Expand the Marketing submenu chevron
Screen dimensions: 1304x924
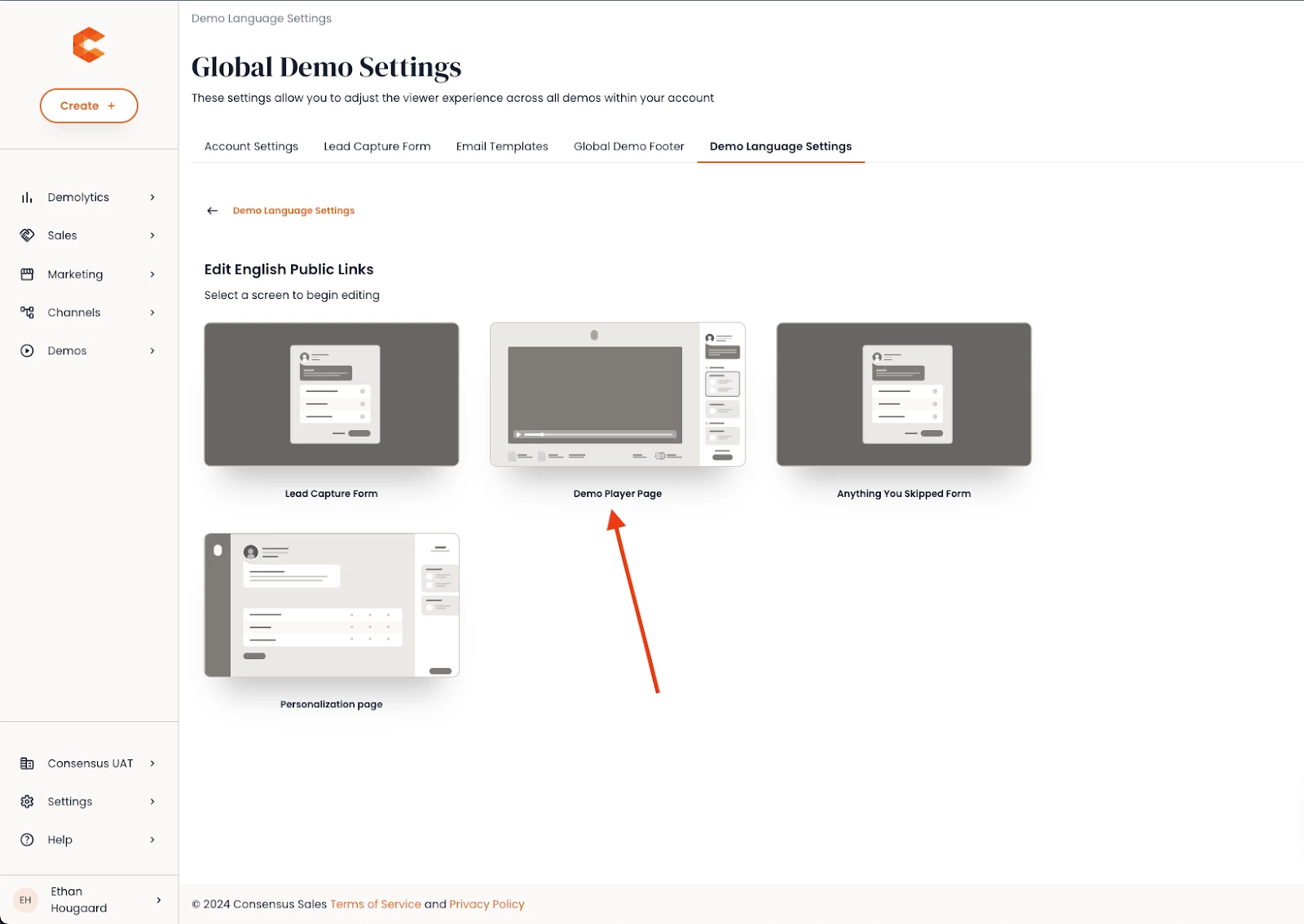[x=152, y=275]
